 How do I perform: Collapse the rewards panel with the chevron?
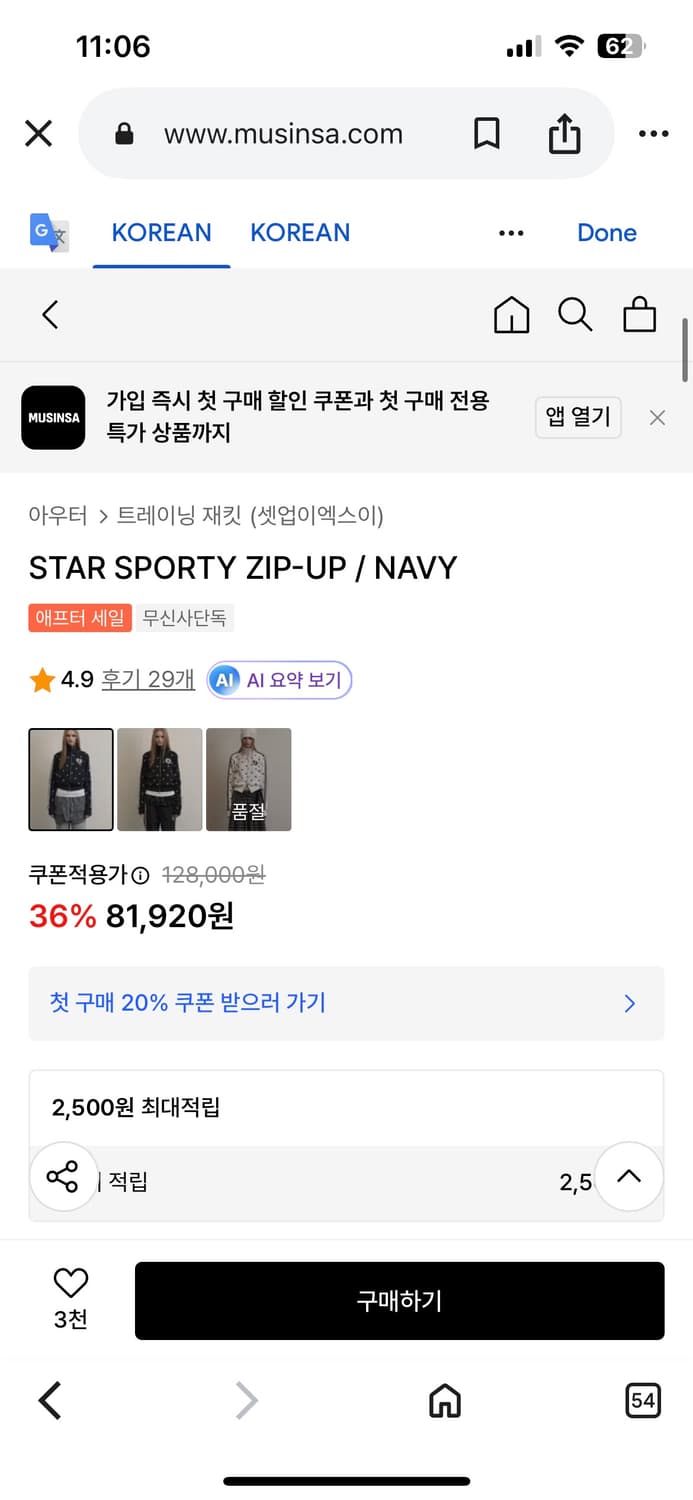point(629,1177)
